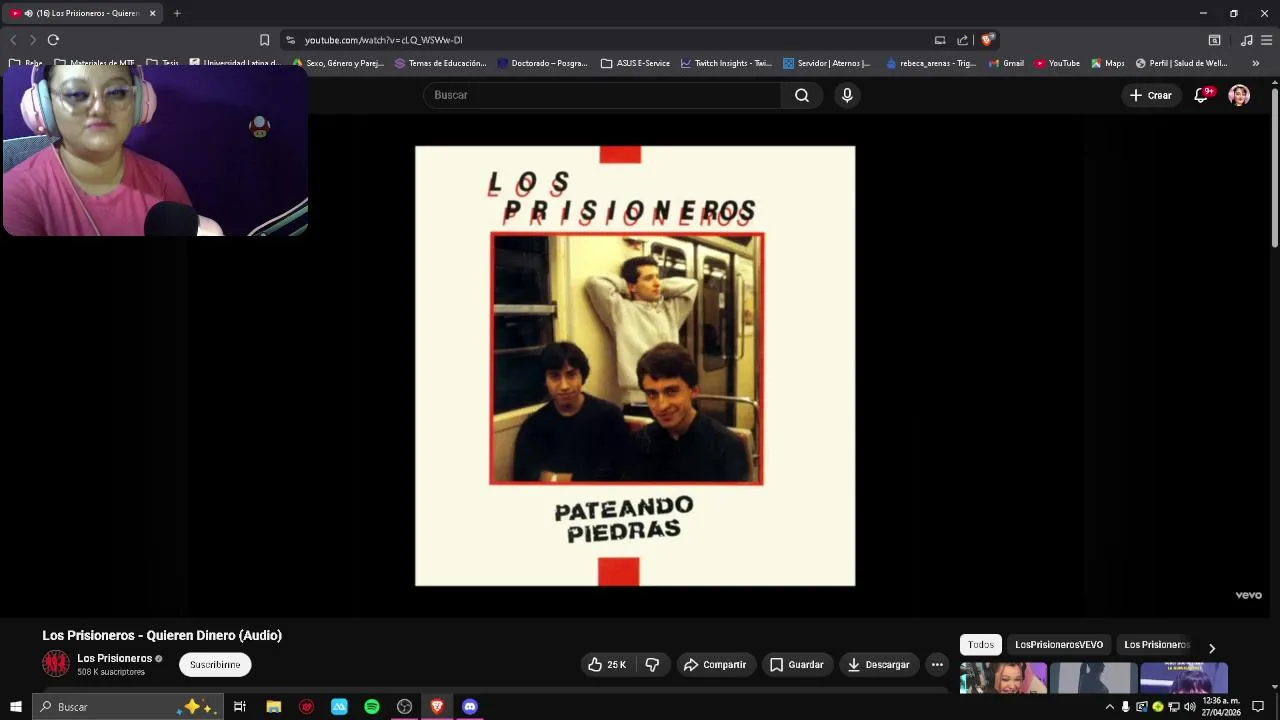The image size is (1280, 720).
Task: Click the Windows Start button
Action: (16, 707)
